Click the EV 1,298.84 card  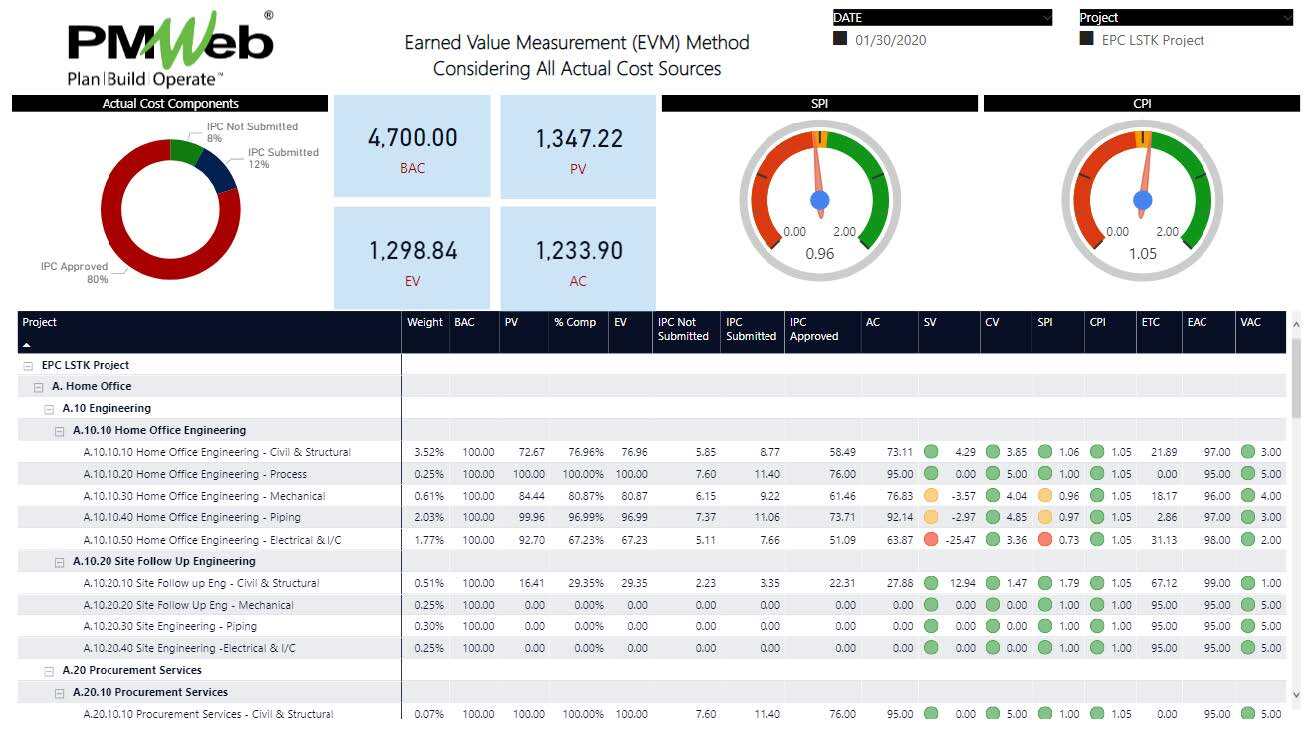(x=412, y=259)
